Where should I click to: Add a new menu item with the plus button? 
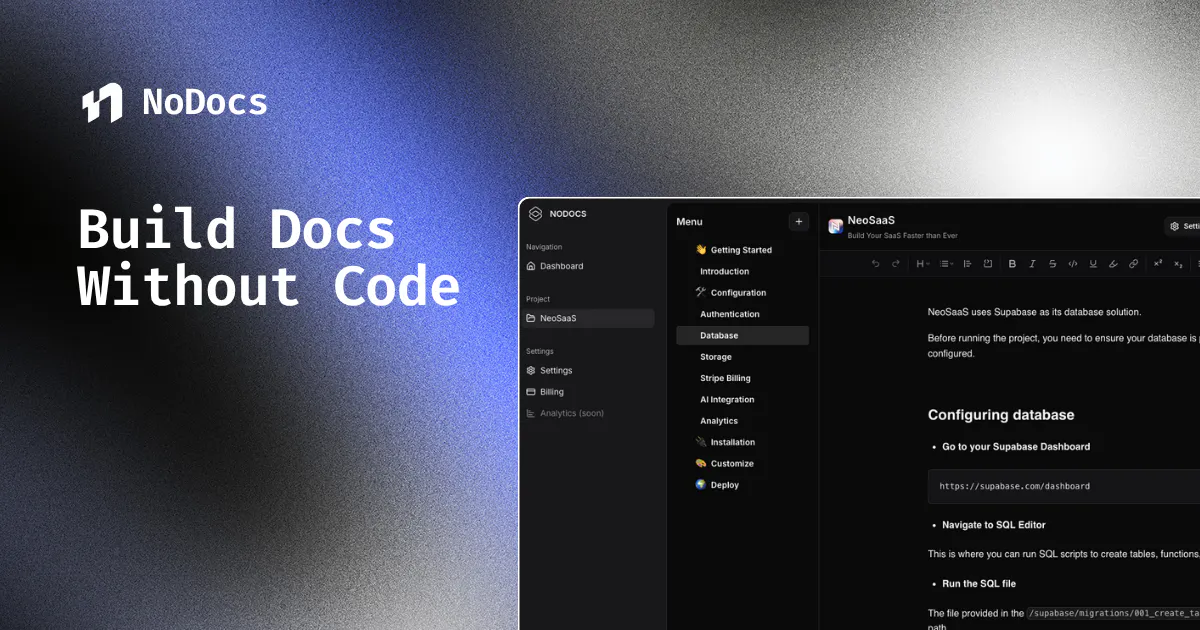[x=798, y=221]
